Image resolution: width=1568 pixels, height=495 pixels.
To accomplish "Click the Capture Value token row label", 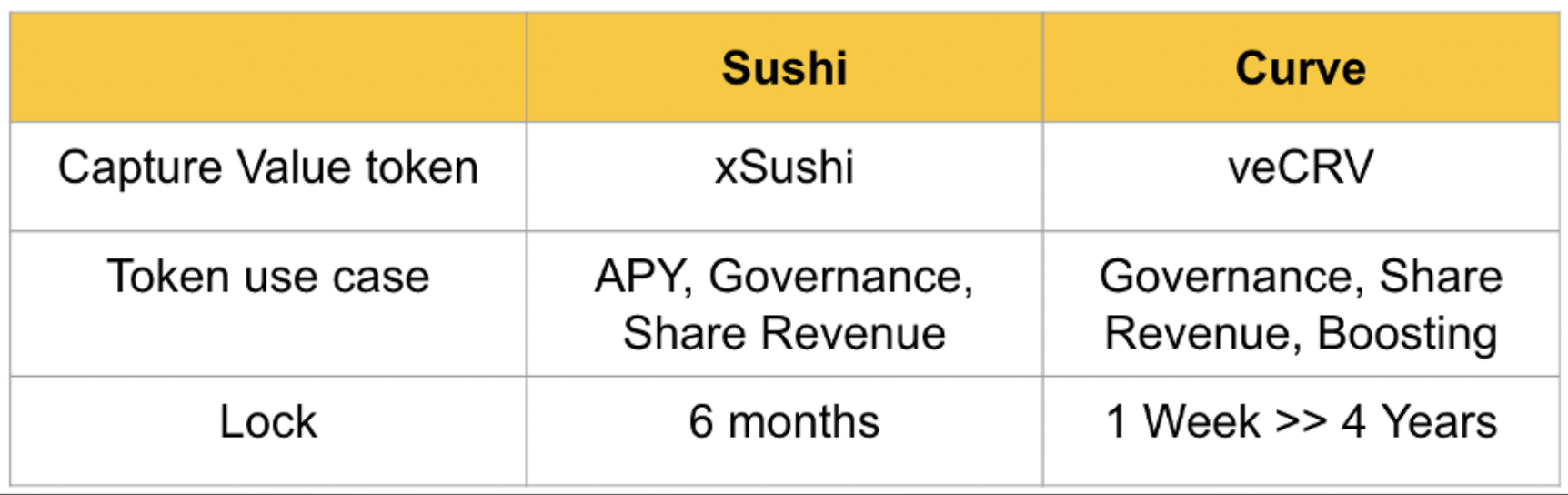I will pos(267,168).
